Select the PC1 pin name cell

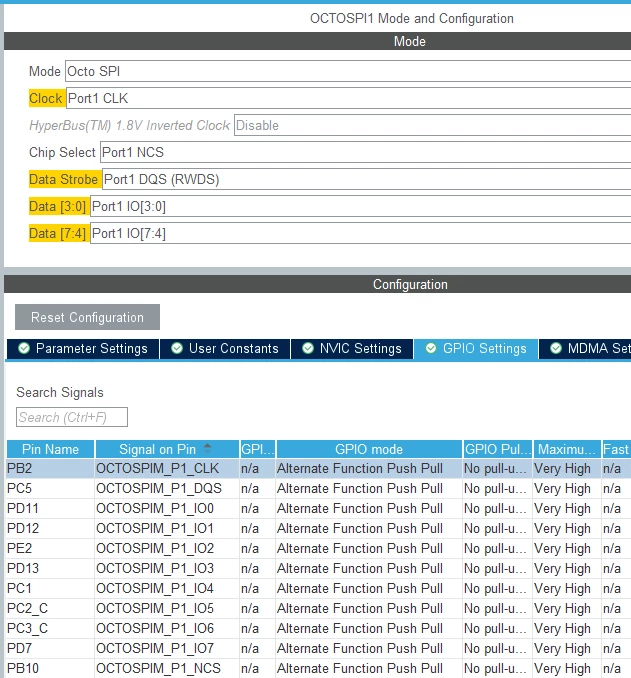click(50, 588)
